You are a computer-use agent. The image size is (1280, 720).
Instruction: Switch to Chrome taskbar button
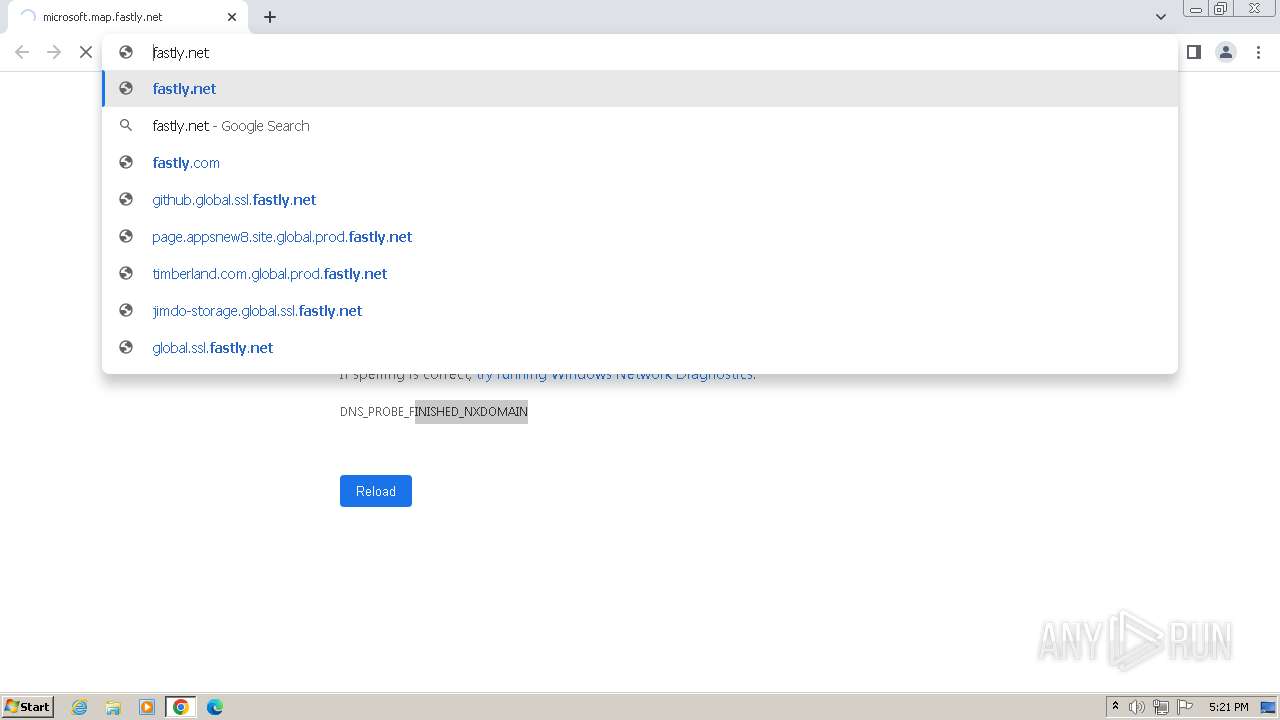[181, 707]
